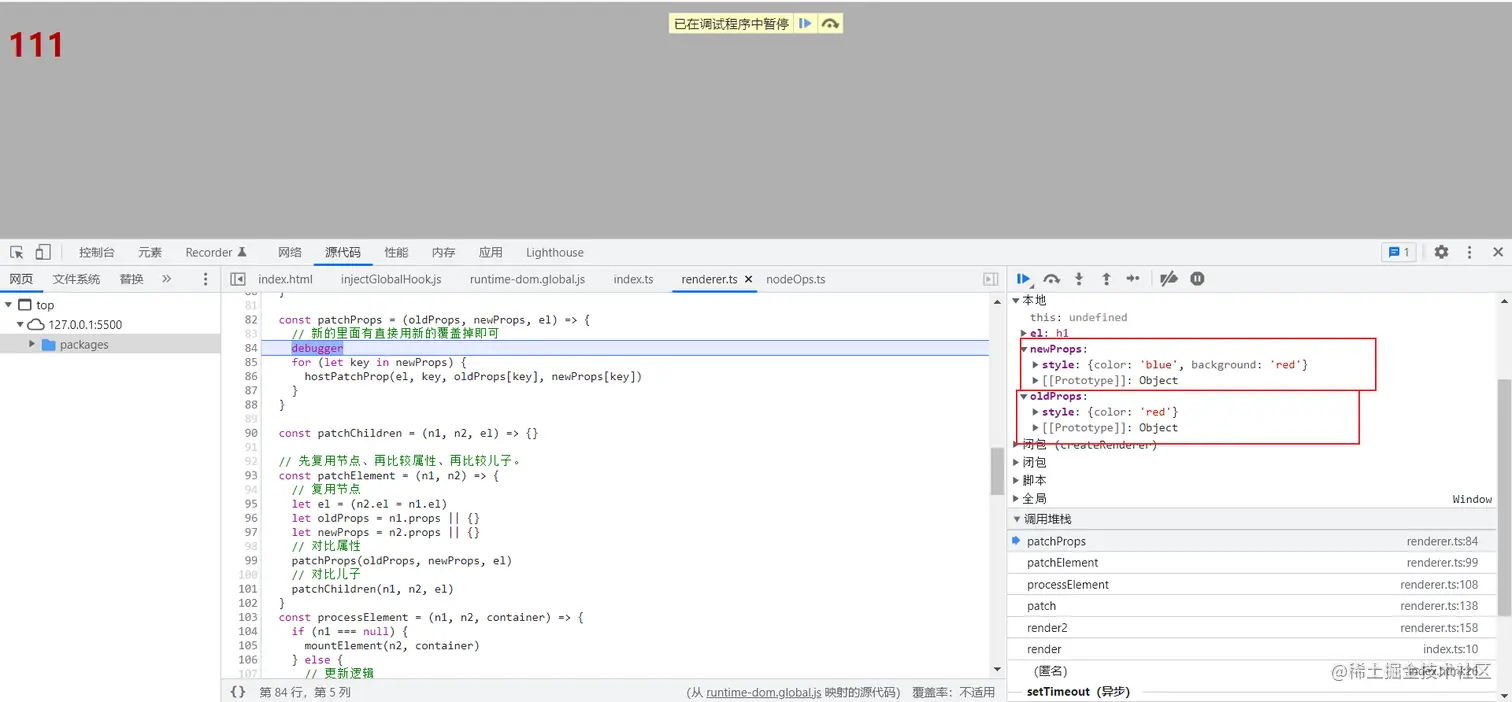1512x702 pixels.
Task: Deactivate all breakpoints
Action: click(x=1168, y=279)
